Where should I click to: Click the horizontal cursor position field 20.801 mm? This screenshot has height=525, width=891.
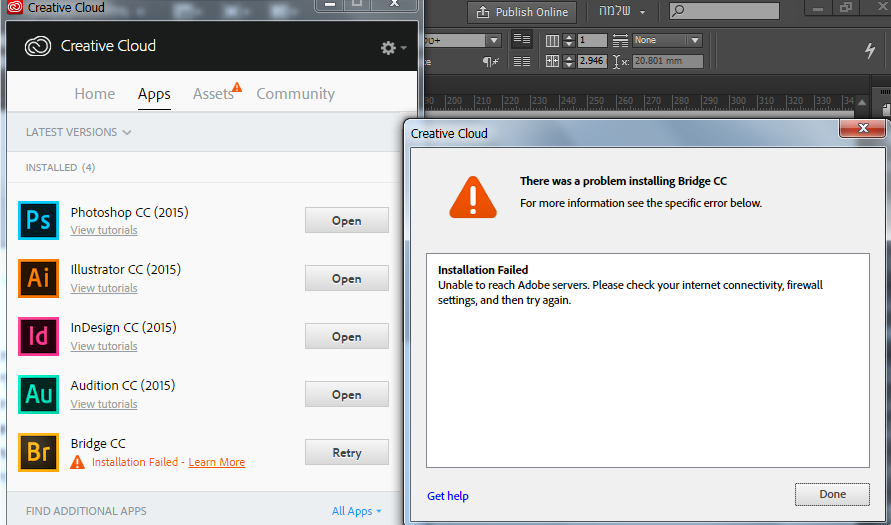click(x=668, y=61)
